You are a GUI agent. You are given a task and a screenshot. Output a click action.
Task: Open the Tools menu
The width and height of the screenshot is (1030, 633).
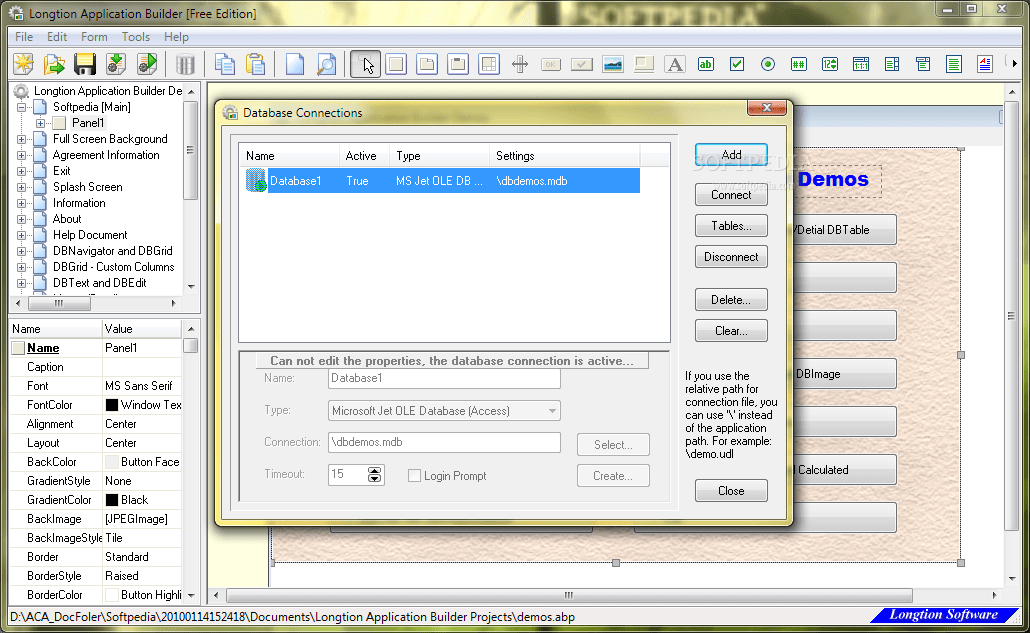click(135, 37)
